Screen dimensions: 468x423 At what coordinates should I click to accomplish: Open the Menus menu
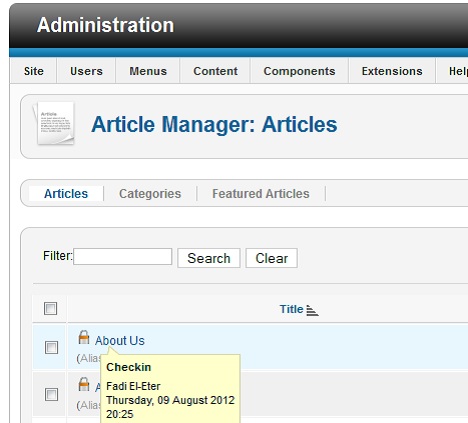pos(148,71)
